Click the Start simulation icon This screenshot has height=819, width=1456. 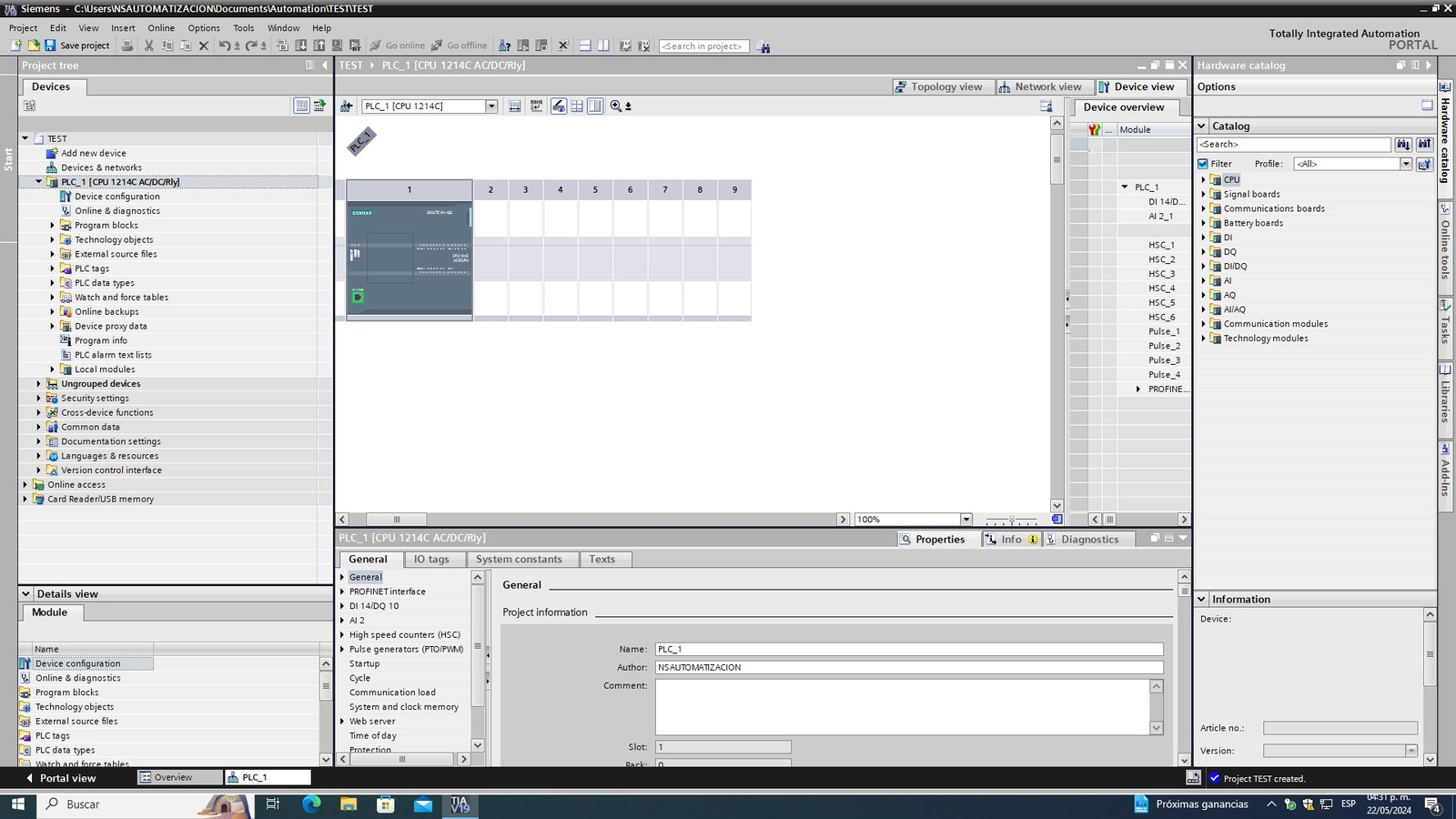(x=337, y=45)
